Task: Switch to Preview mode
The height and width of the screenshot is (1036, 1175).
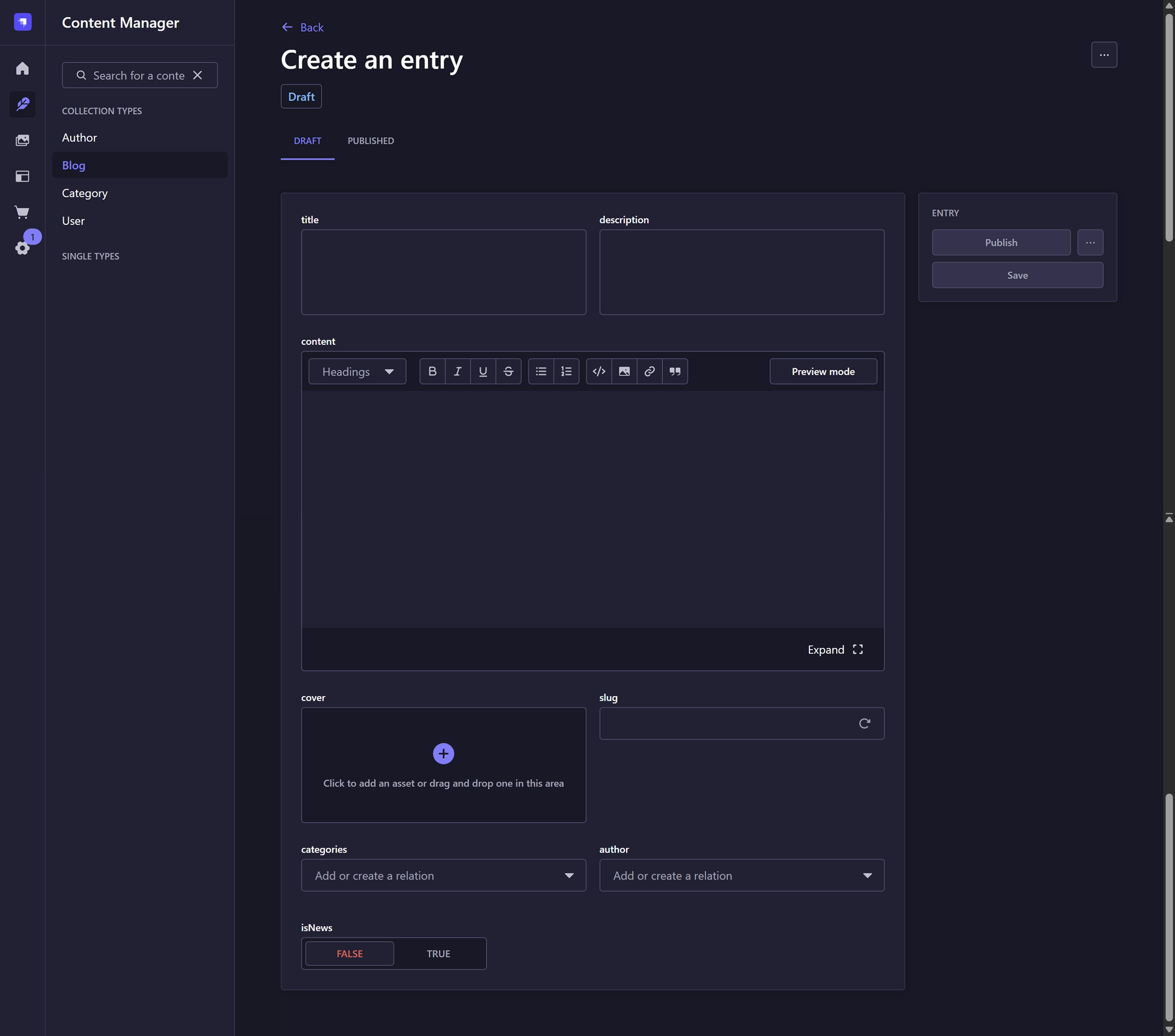Action: 823,371
